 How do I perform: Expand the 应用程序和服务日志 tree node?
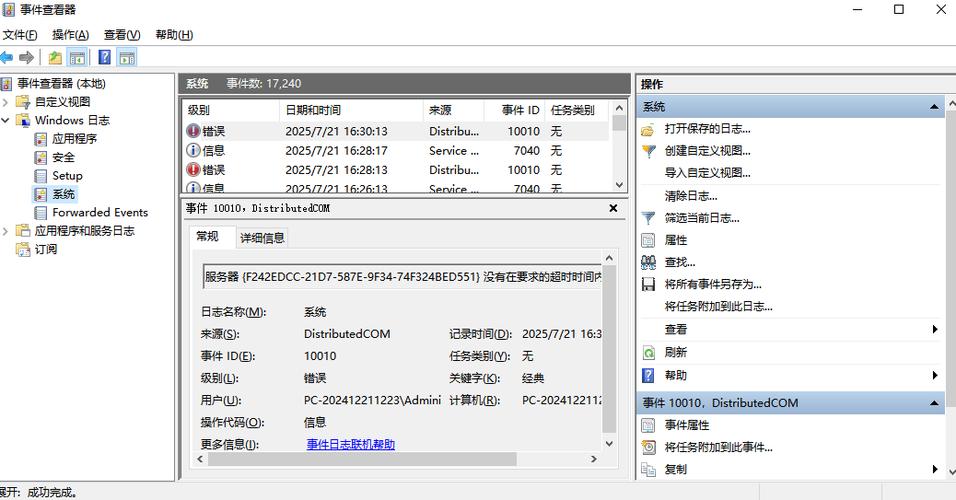(x=5, y=230)
